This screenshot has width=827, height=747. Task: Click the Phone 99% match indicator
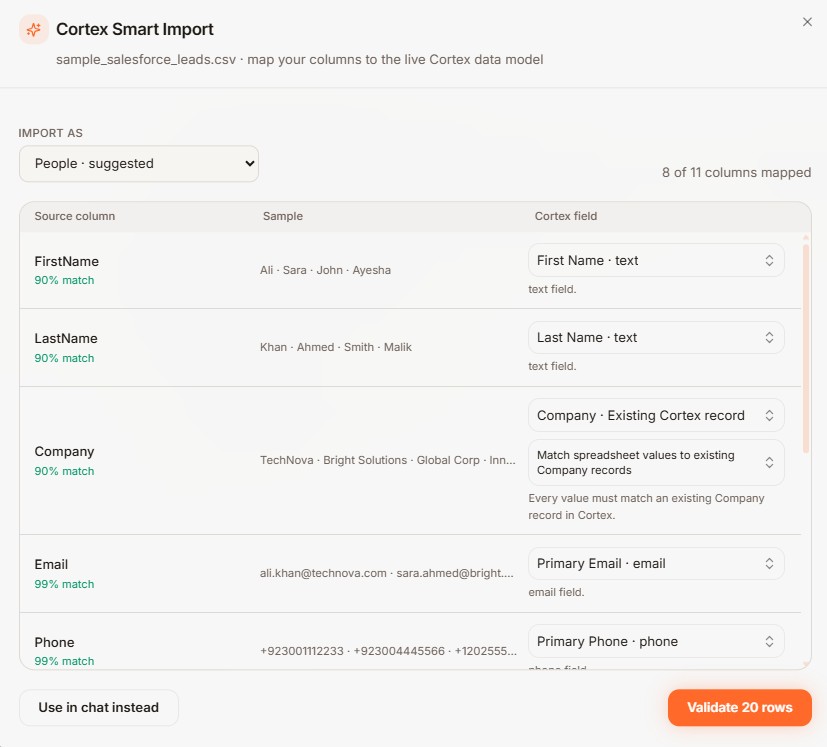[64, 661]
